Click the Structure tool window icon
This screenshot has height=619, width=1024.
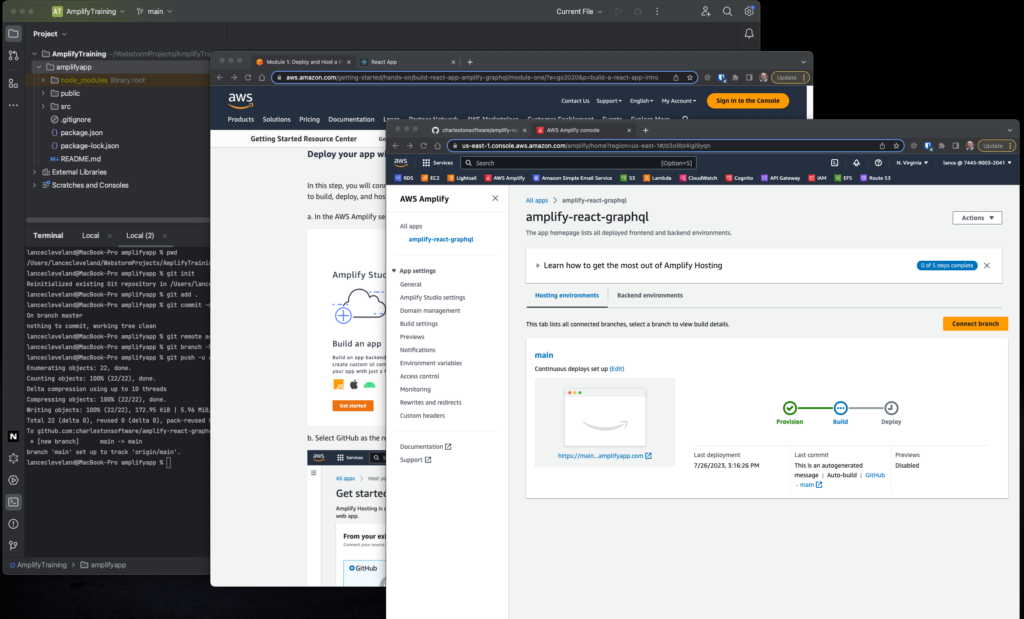pos(13,83)
